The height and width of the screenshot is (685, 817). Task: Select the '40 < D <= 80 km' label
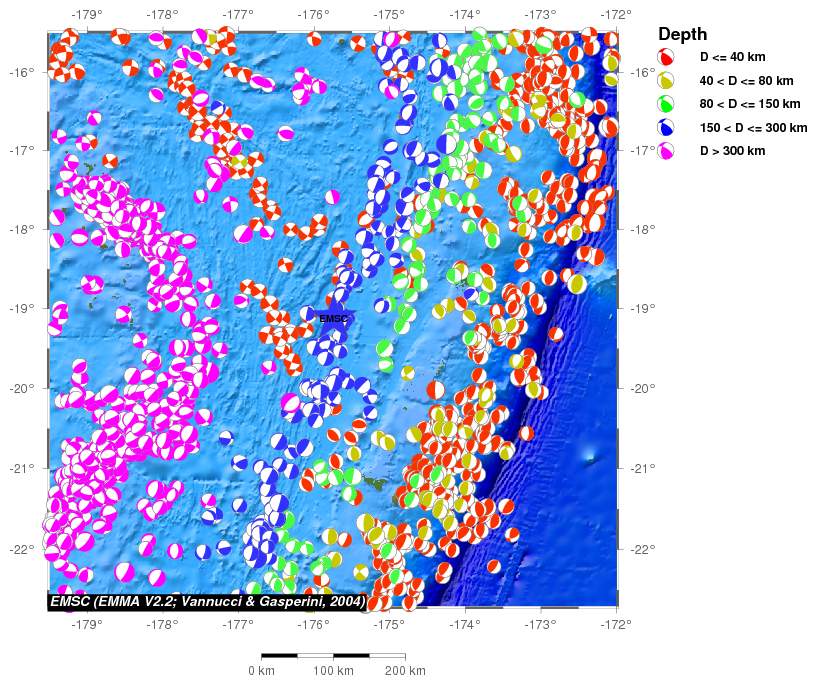pyautogui.click(x=747, y=80)
